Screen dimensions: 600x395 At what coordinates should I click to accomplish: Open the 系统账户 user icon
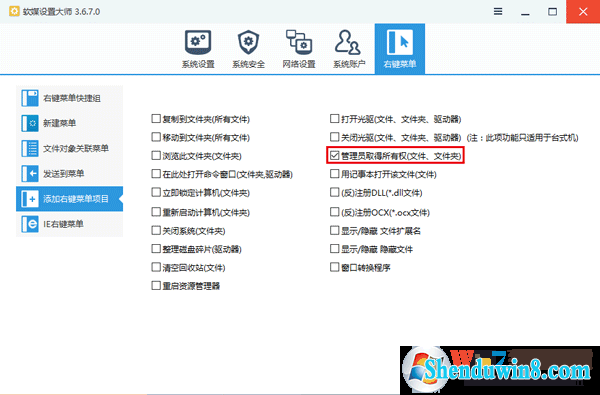(348, 42)
